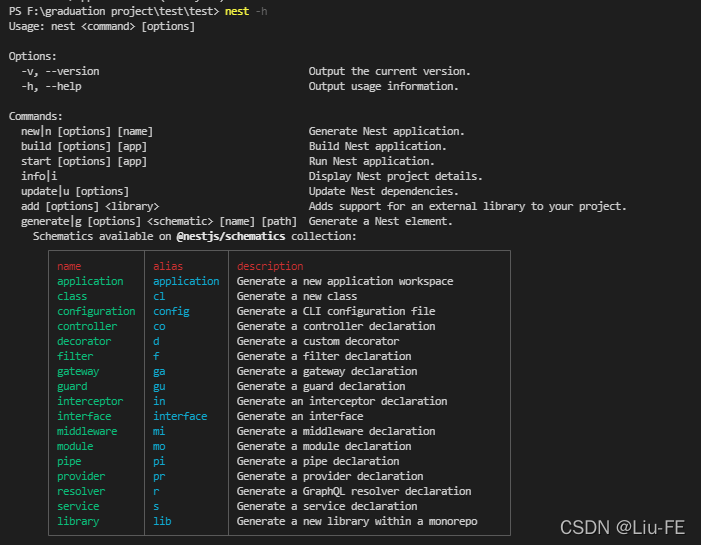
Task: Click 'Generate a CLI configuration file' description
Action: [x=336, y=311]
